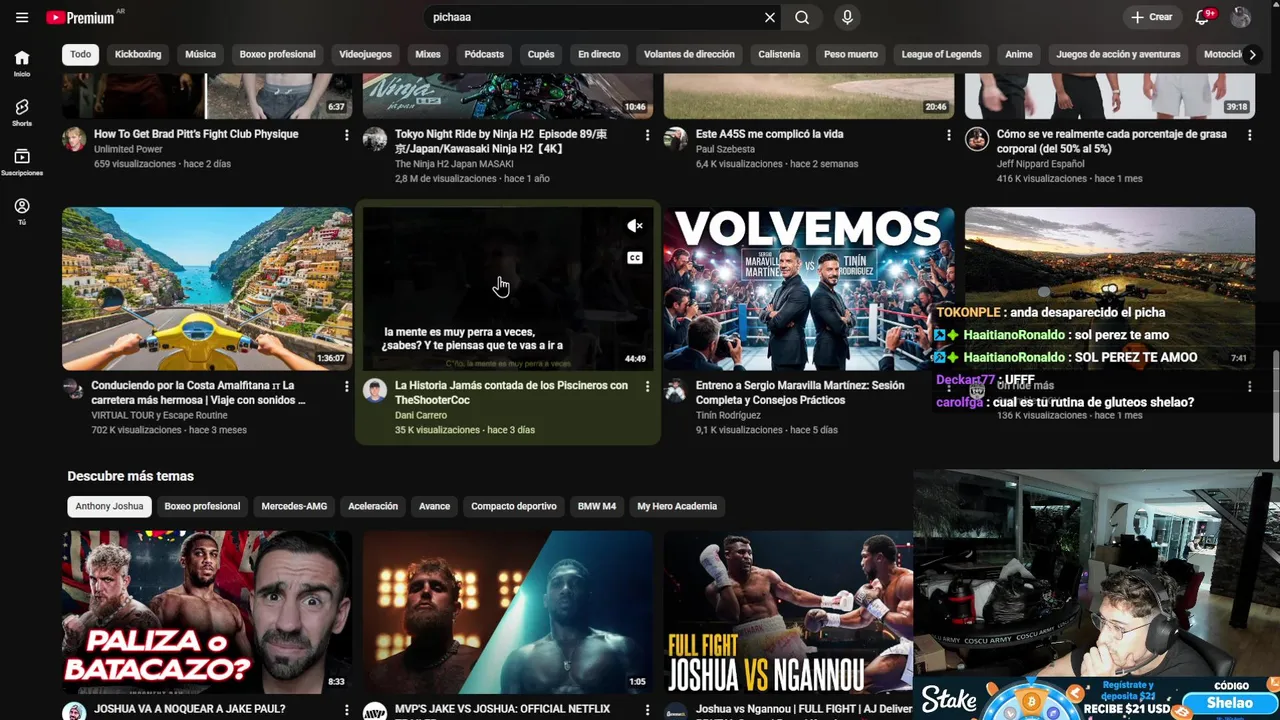Visit the Tinín Rodríguez channel name

click(x=728, y=415)
